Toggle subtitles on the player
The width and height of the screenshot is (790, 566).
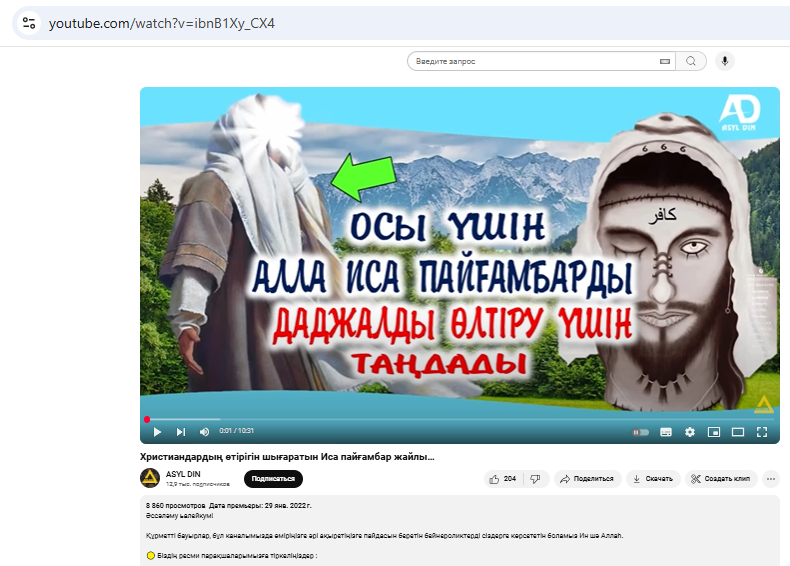tap(666, 432)
